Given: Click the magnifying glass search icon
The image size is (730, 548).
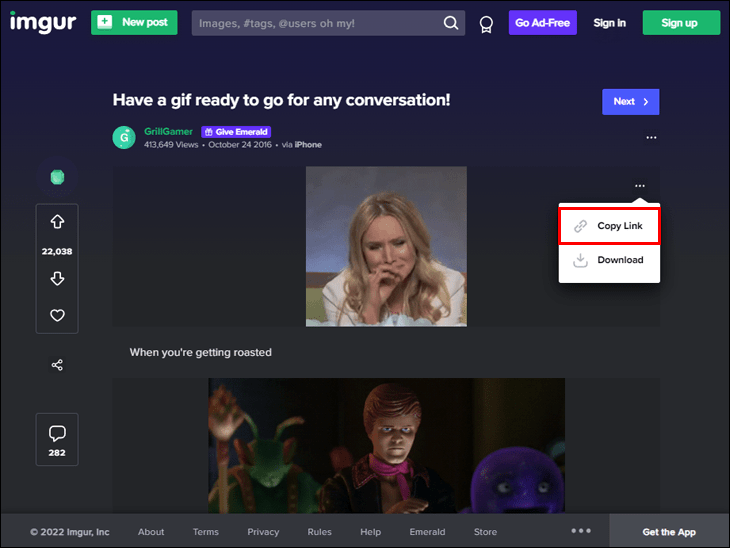Looking at the screenshot, I should coord(451,23).
